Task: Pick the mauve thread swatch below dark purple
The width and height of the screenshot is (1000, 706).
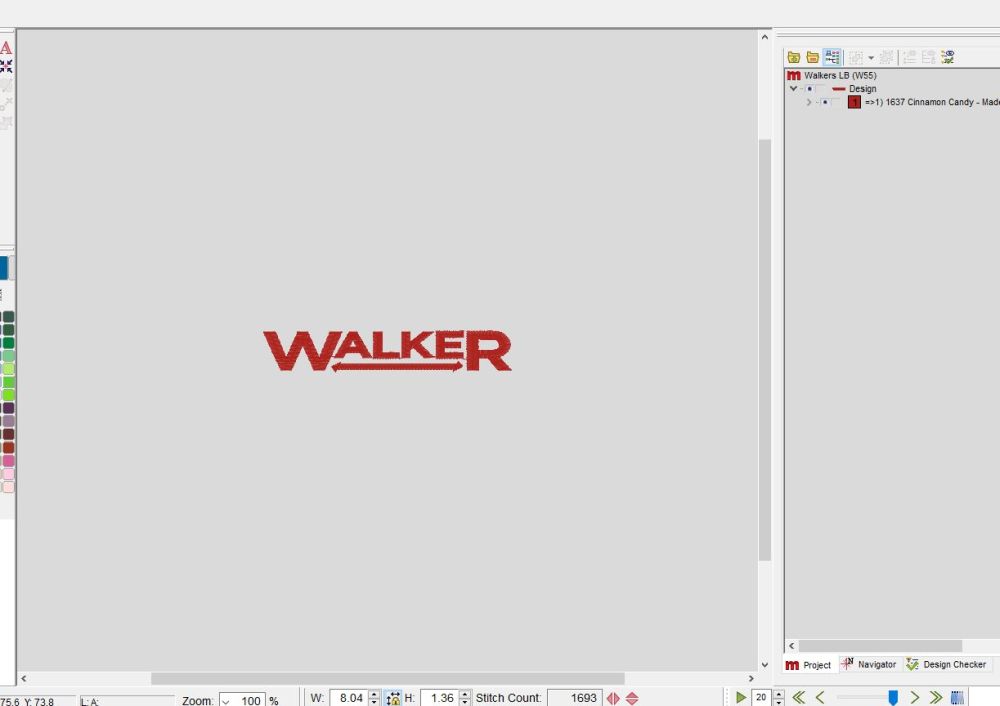Action: point(8,421)
